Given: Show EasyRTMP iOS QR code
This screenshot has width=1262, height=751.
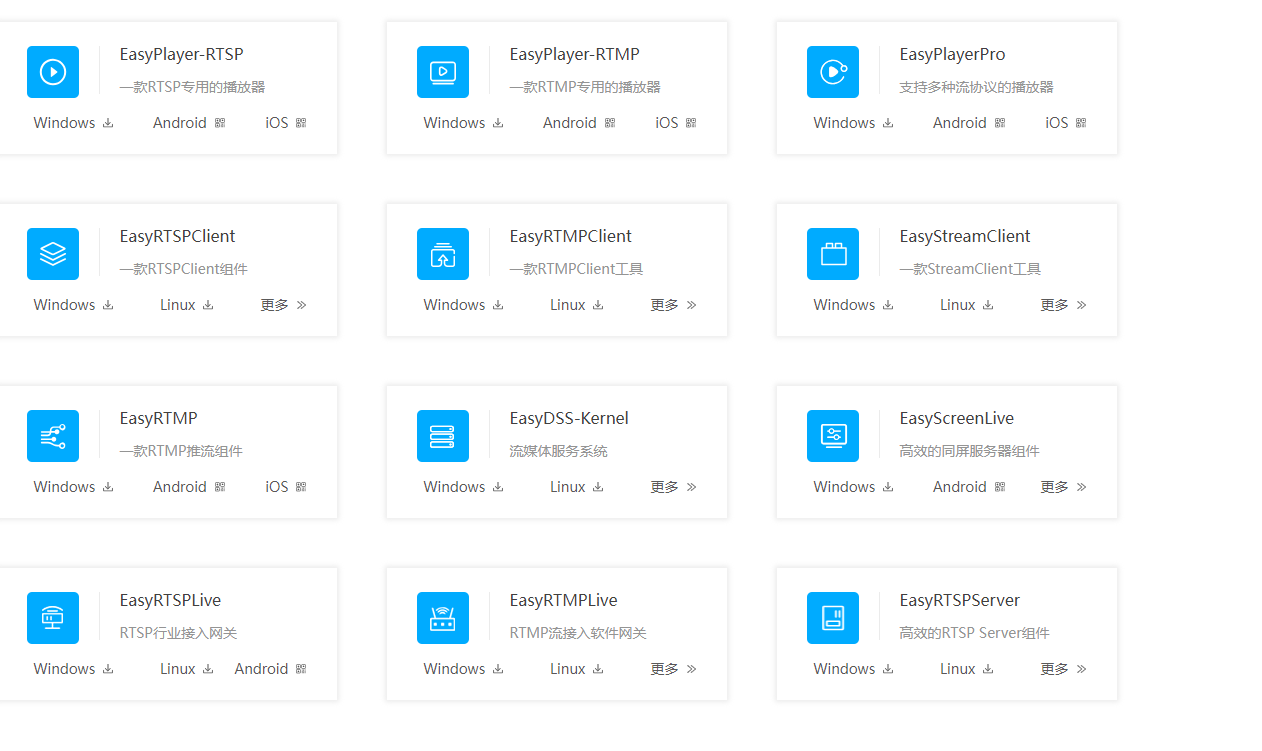Looking at the screenshot, I should pyautogui.click(x=286, y=487).
